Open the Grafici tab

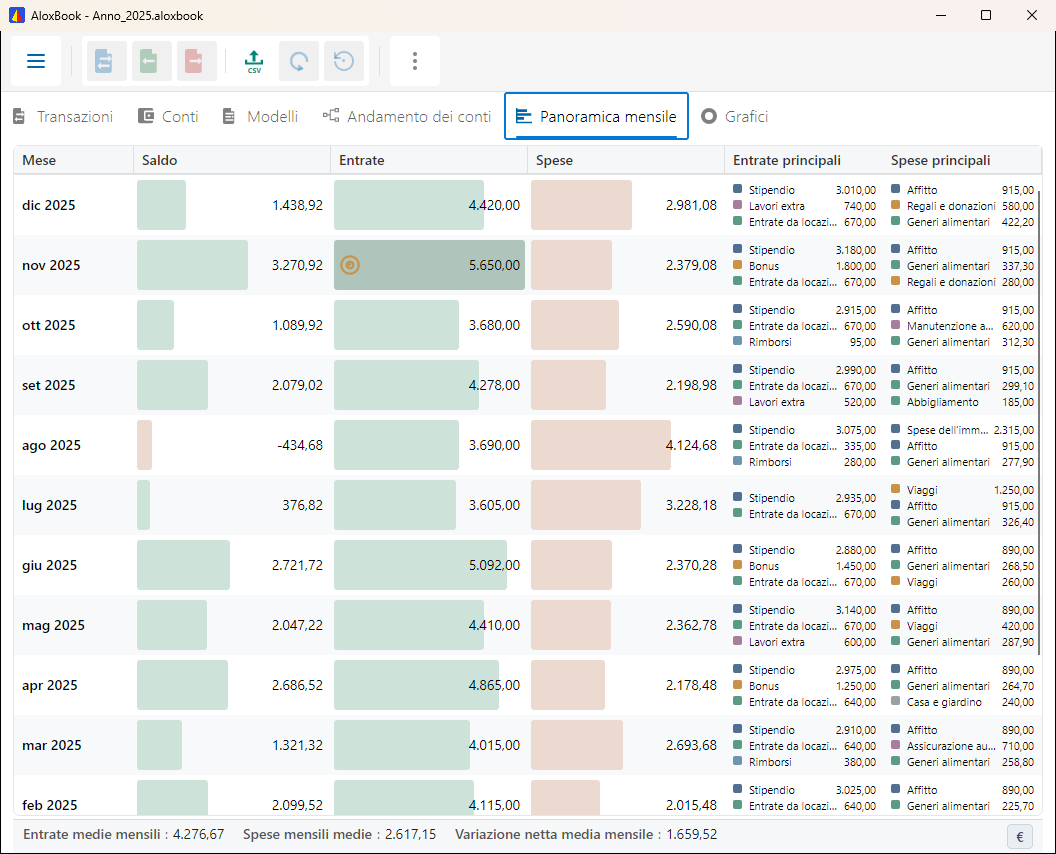click(x=735, y=117)
